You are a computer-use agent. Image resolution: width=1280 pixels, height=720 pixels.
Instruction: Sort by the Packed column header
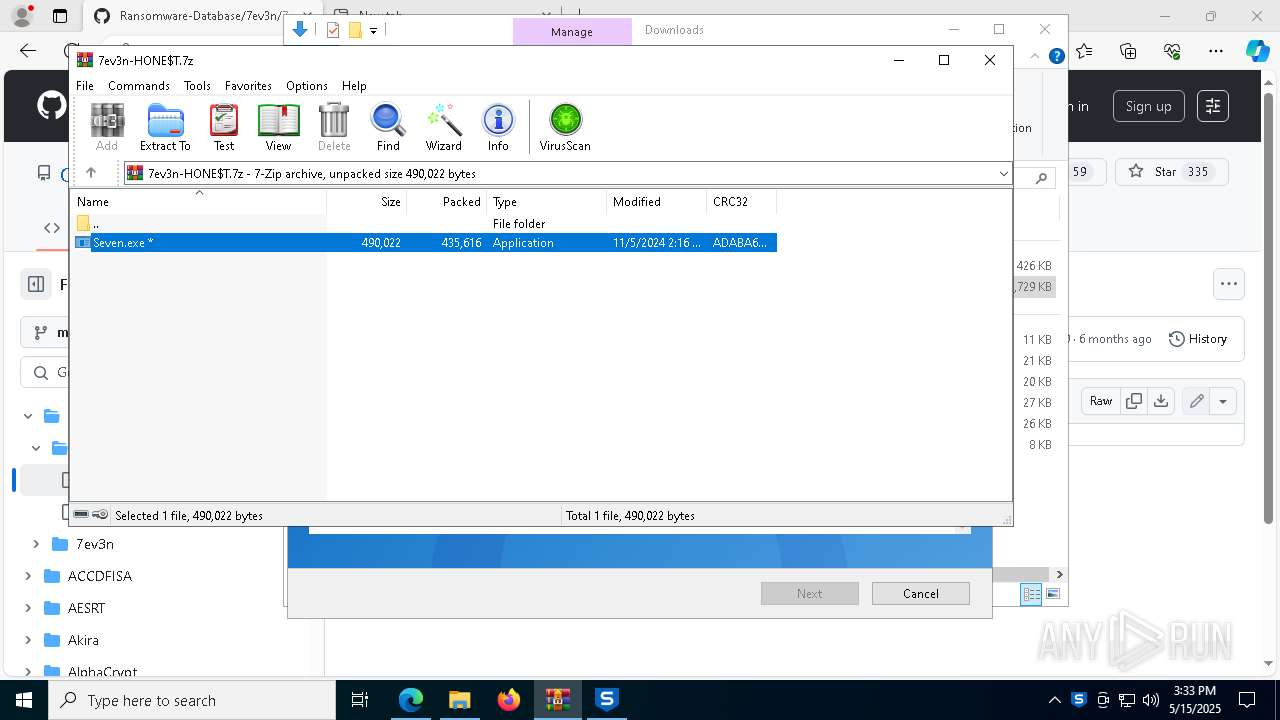[447, 202]
